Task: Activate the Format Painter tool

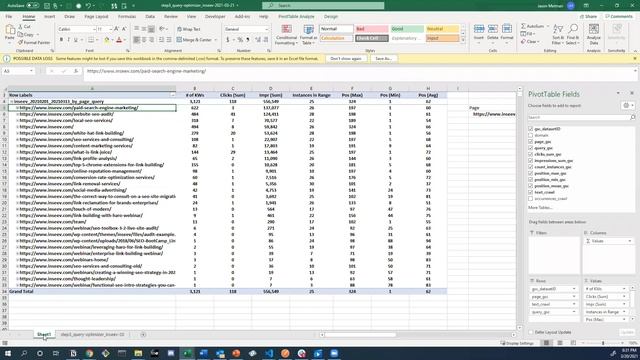Action: (x=34, y=42)
